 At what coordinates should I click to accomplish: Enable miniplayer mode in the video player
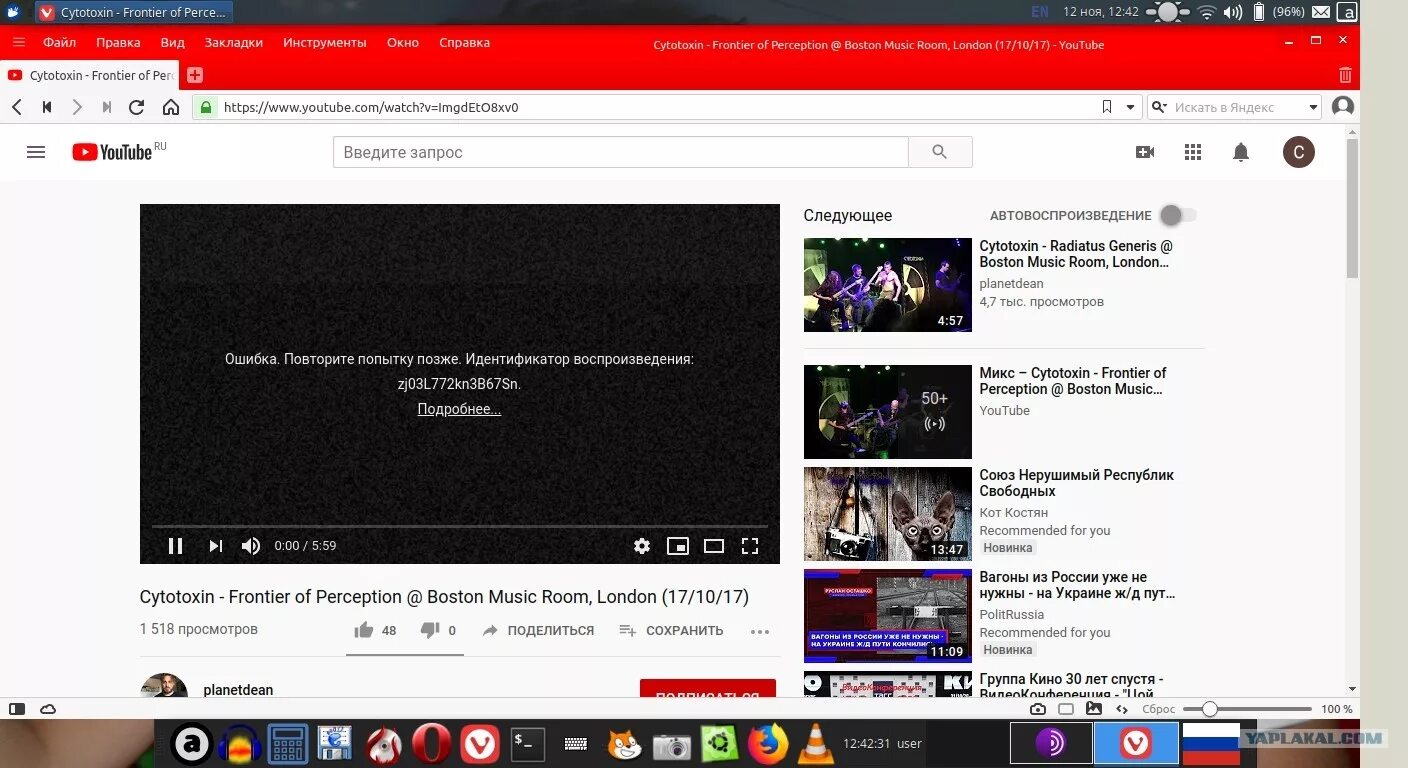click(x=678, y=546)
